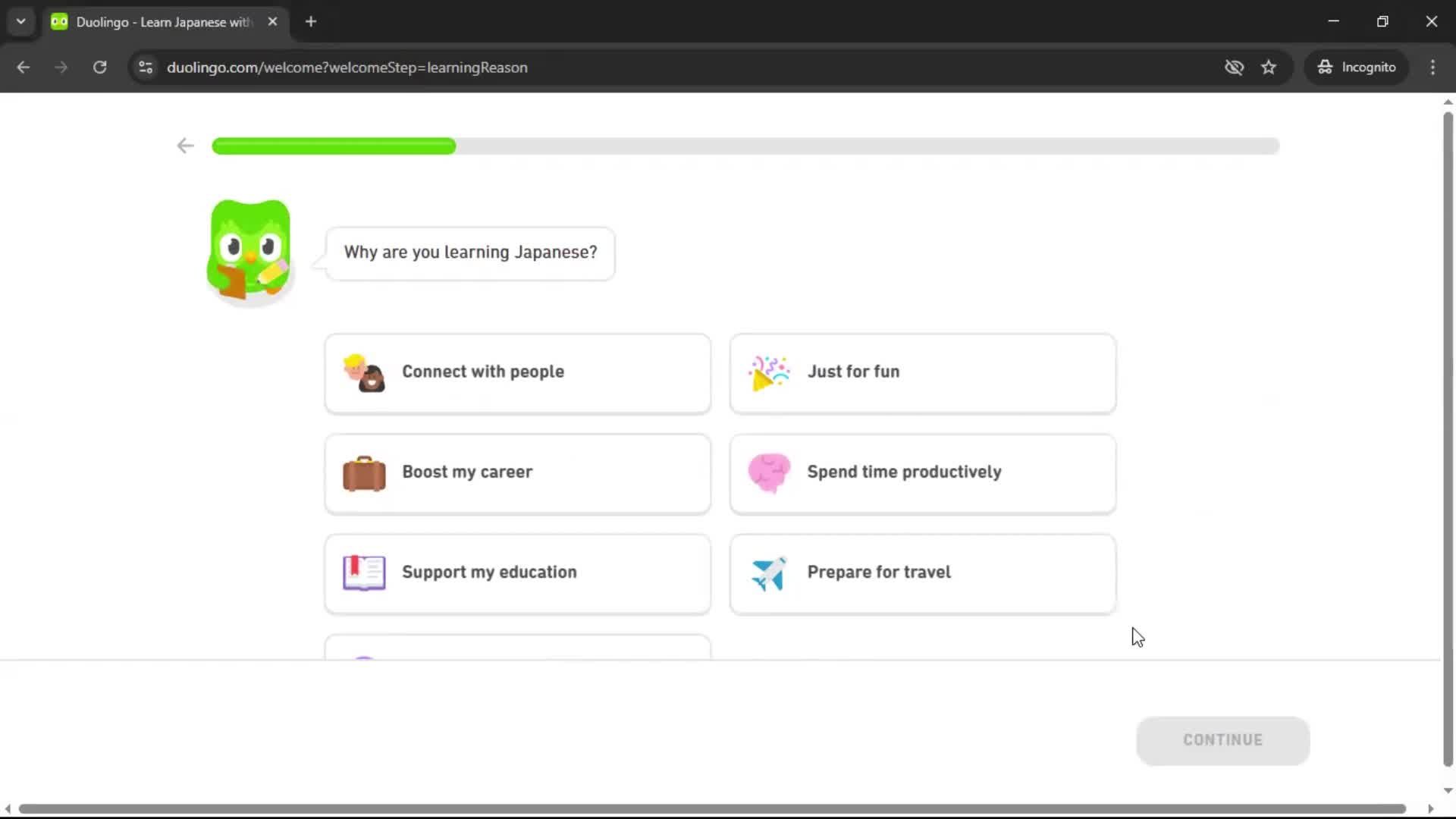Click the CONTINUE button
Screen dimensions: 1456x819
[1222, 739]
